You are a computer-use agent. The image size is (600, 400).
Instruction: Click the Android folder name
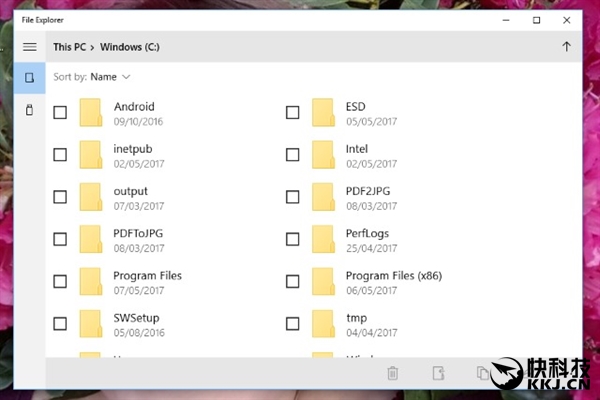tap(134, 106)
